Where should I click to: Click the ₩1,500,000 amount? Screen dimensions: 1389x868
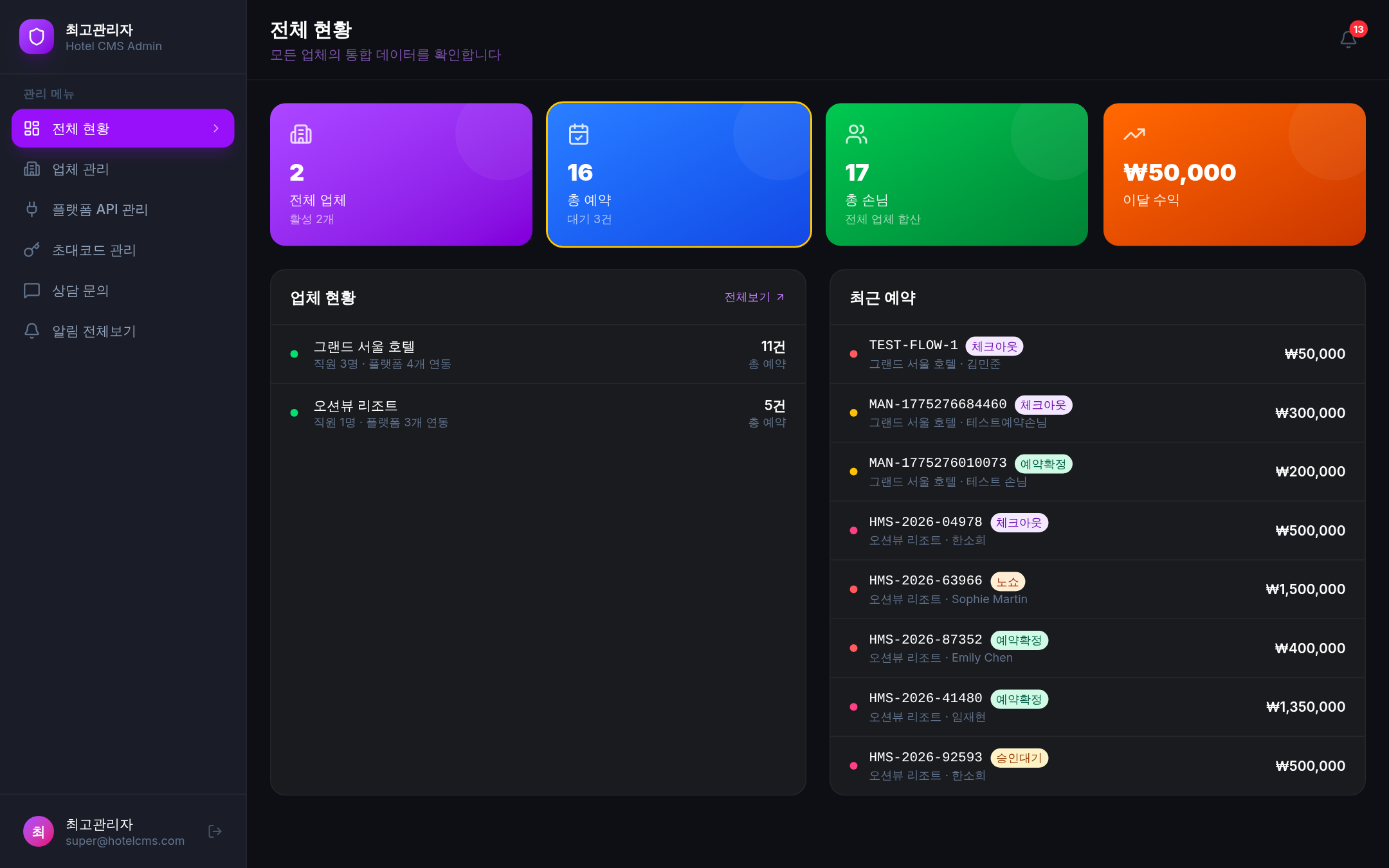tap(1305, 589)
